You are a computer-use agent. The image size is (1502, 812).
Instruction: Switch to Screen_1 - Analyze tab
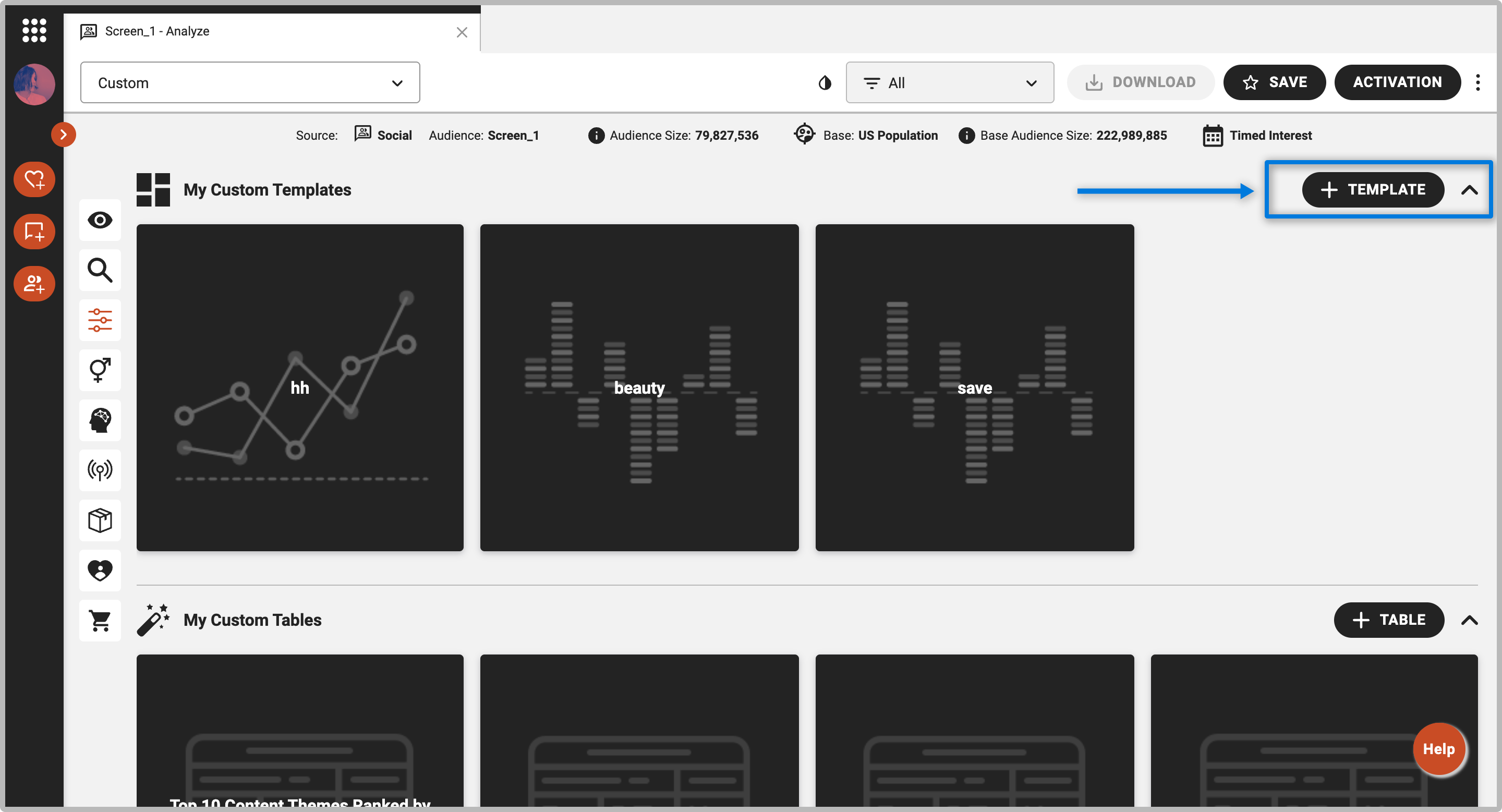158,31
